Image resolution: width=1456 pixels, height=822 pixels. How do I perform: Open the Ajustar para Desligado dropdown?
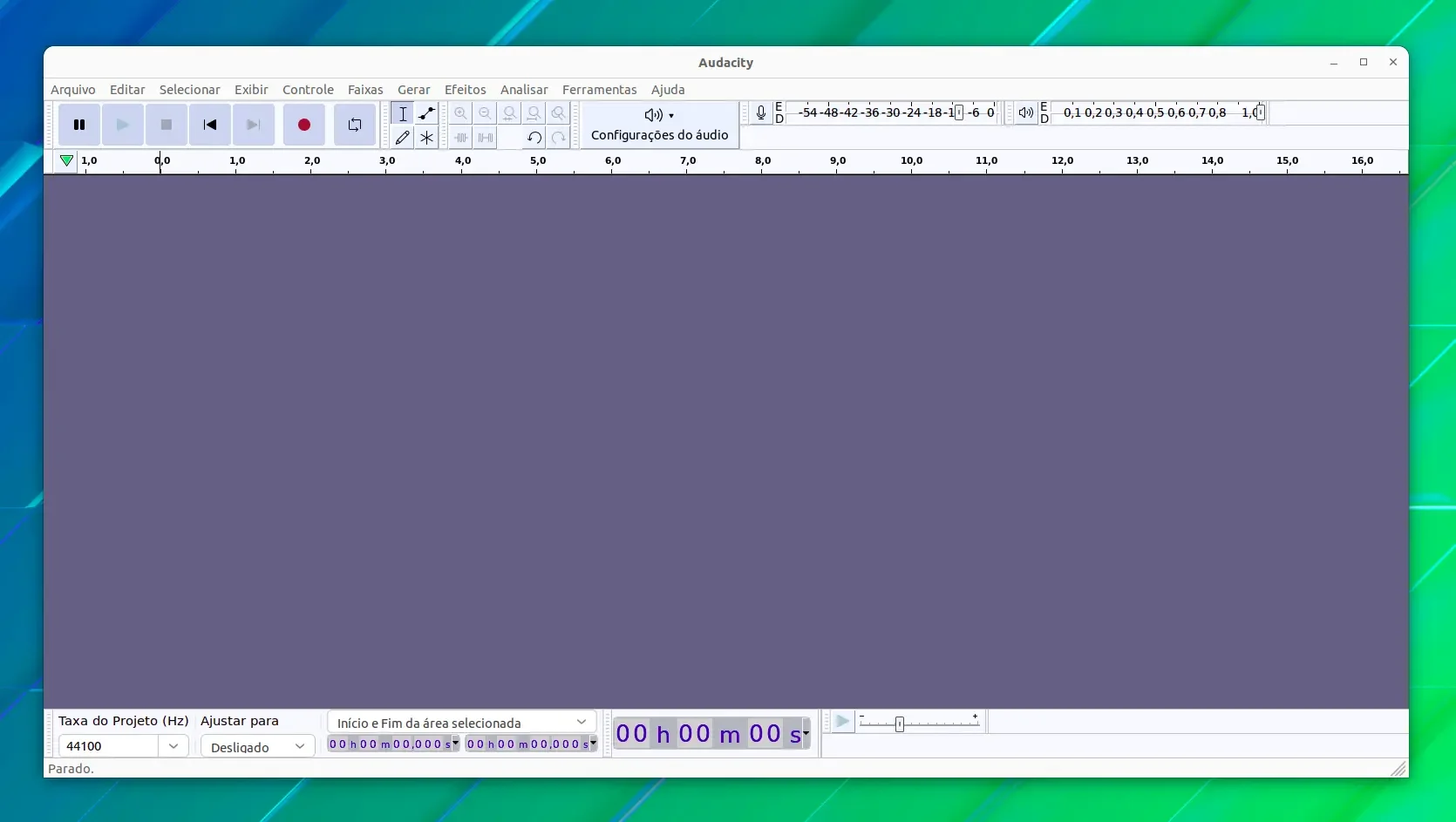[x=257, y=747]
